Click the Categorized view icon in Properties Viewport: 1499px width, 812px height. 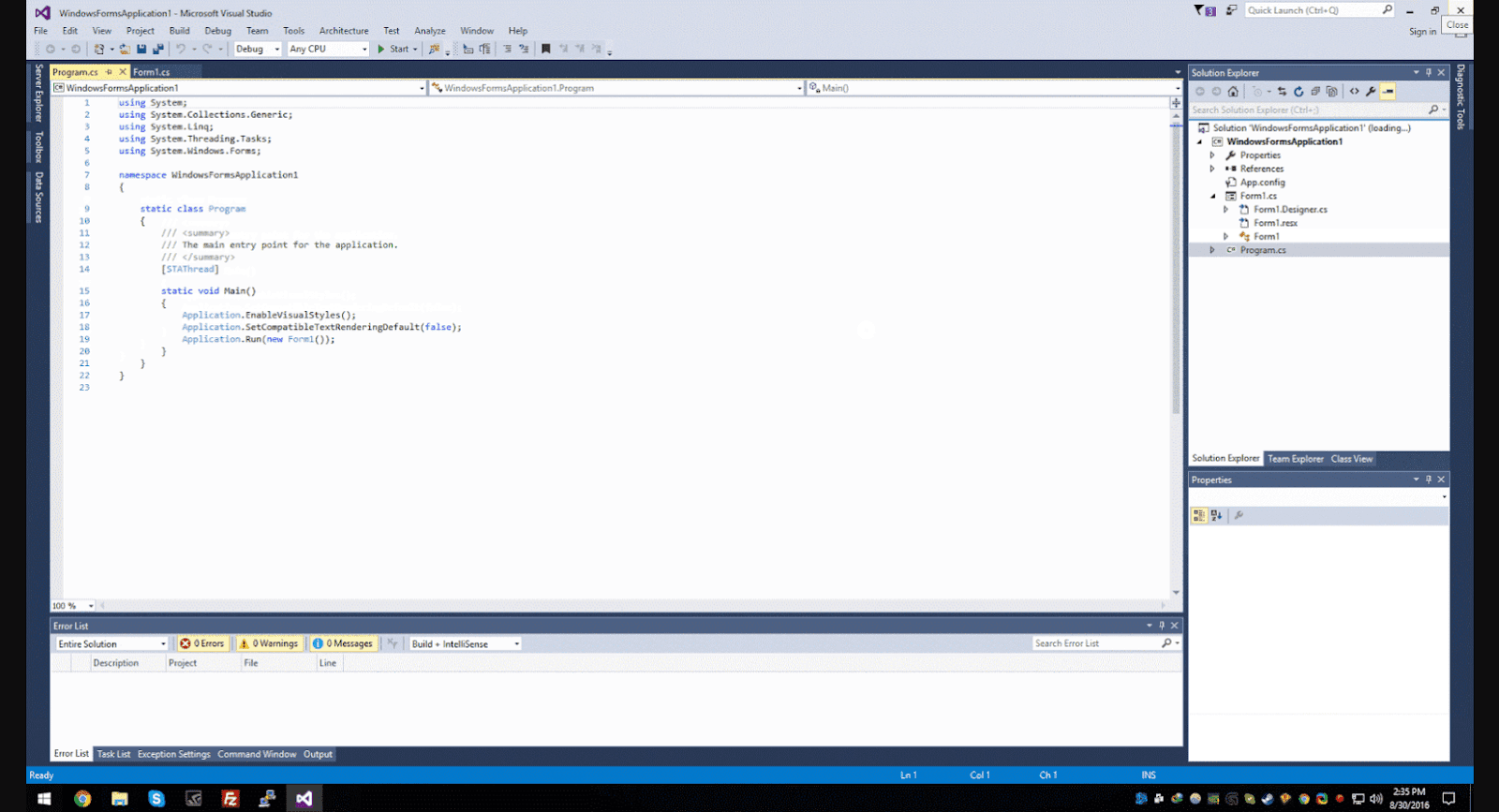[x=1199, y=515]
